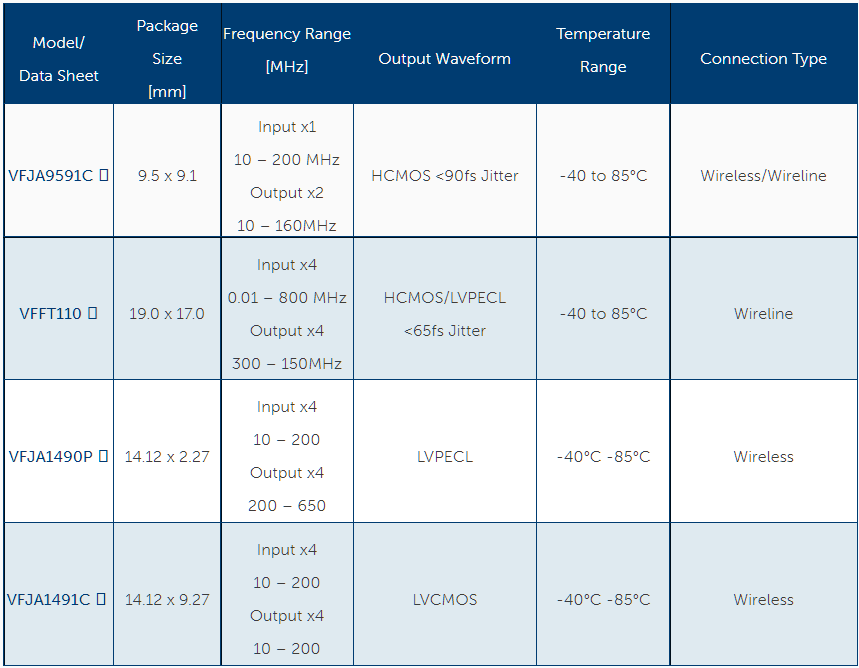Click the Frequency Range [MHz] column header
This screenshot has height=668, width=859.
click(x=287, y=50)
